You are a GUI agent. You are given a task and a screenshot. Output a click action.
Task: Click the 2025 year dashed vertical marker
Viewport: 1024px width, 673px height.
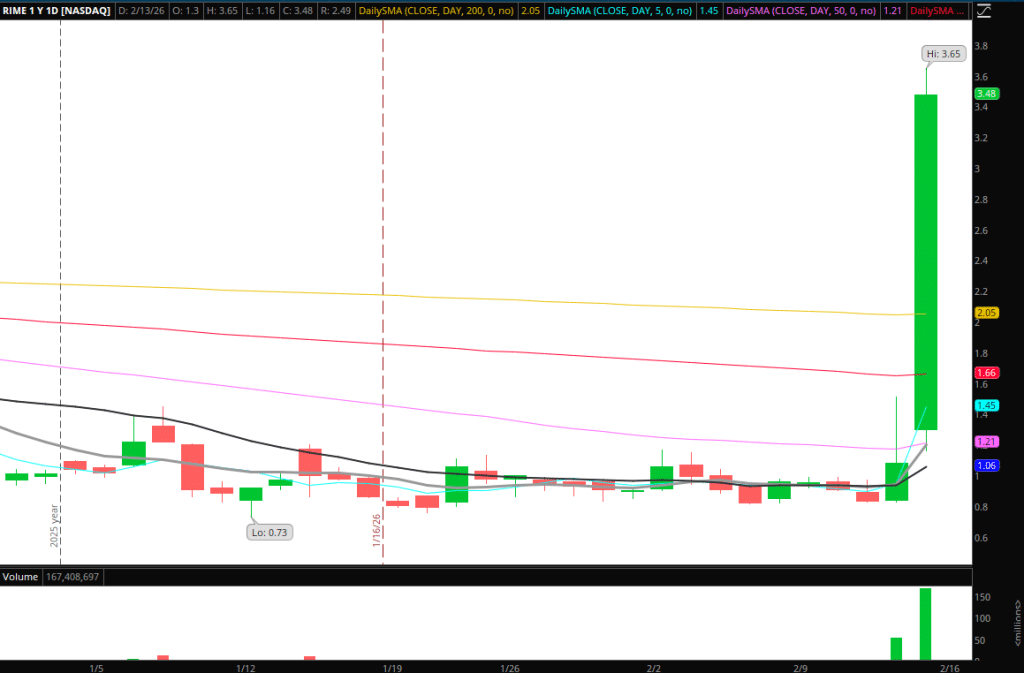click(x=61, y=300)
